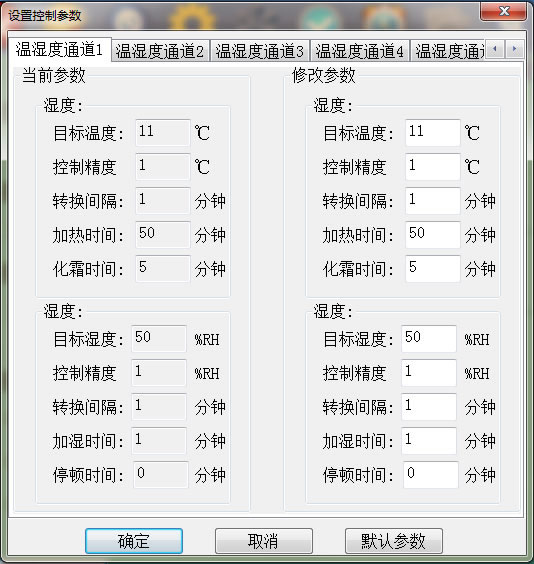Switch to 温湿度通道2 tab
The image size is (534, 564).
(160, 51)
